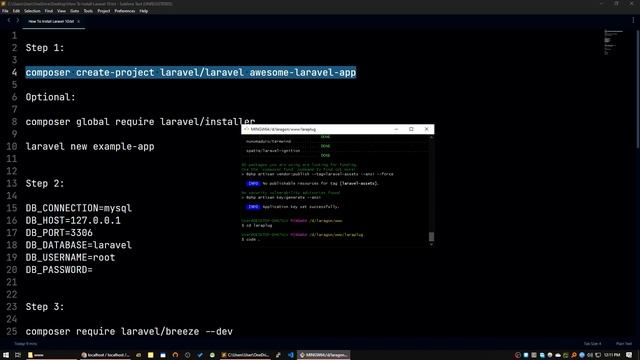640x360 pixels.
Task: Open Task View on the taskbar
Action: 18,355
